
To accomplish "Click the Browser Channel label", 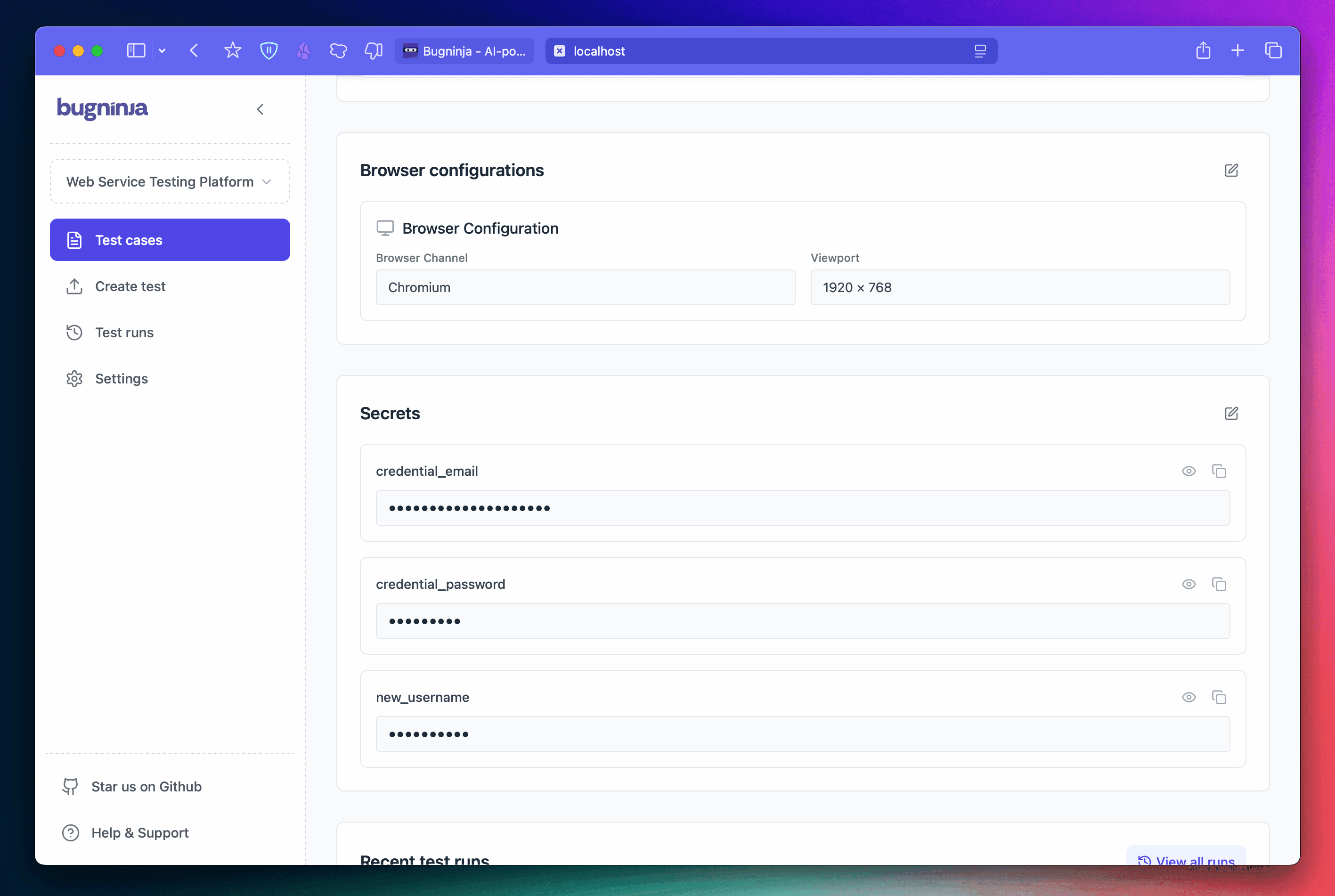I will tap(422, 258).
